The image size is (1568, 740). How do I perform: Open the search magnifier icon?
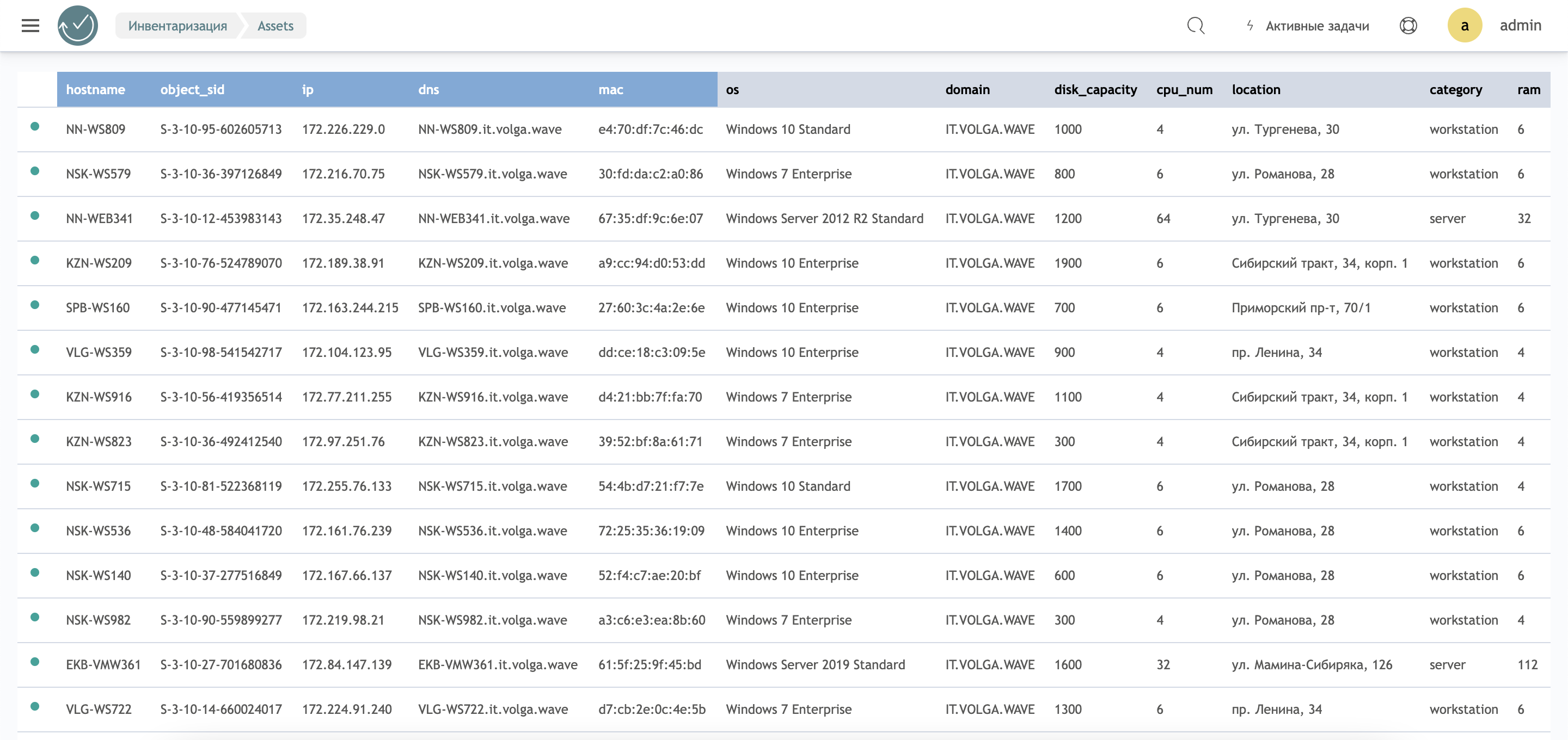click(1196, 26)
